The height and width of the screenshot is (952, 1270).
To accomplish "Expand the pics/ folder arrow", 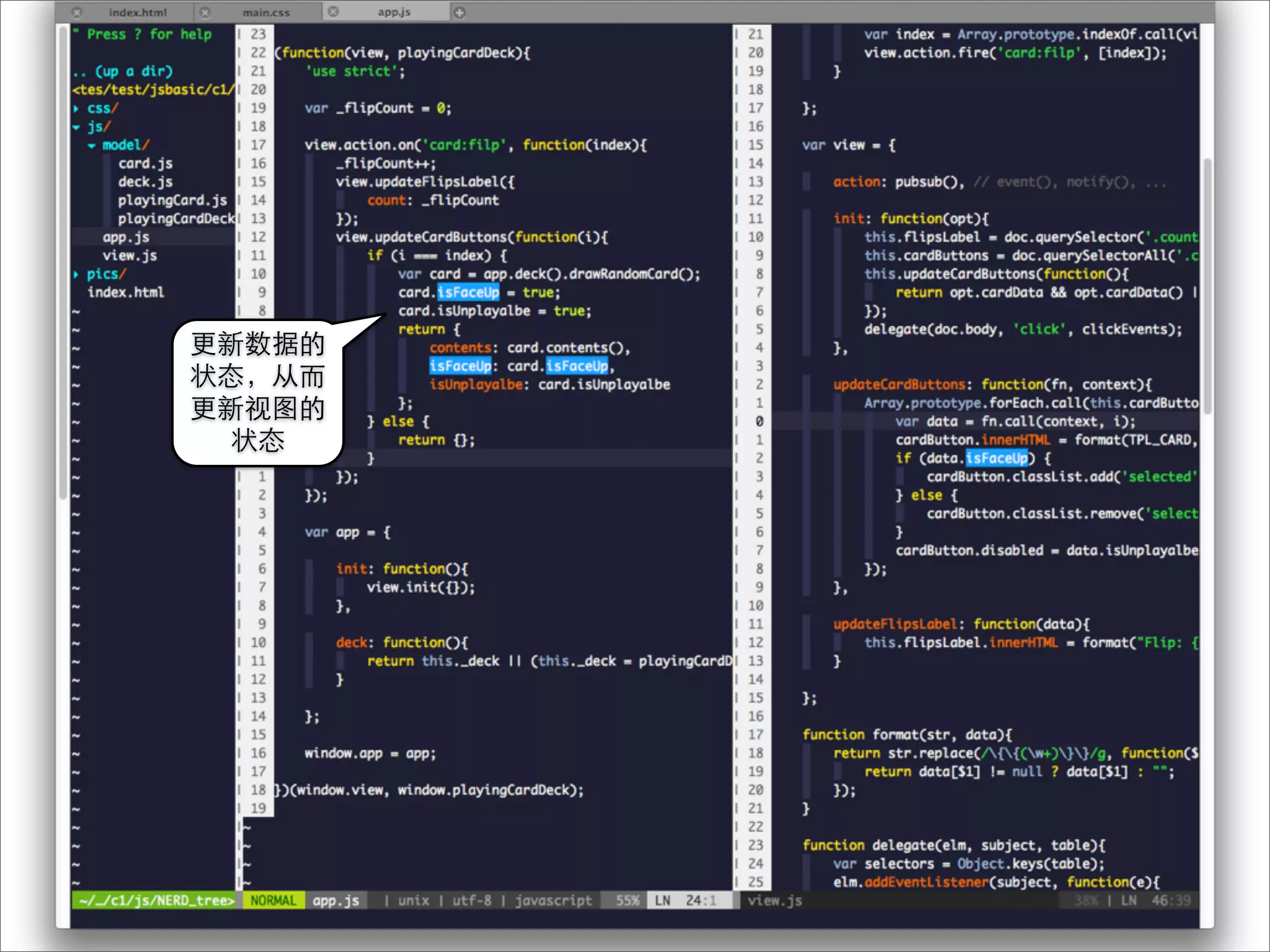I will coord(76,275).
